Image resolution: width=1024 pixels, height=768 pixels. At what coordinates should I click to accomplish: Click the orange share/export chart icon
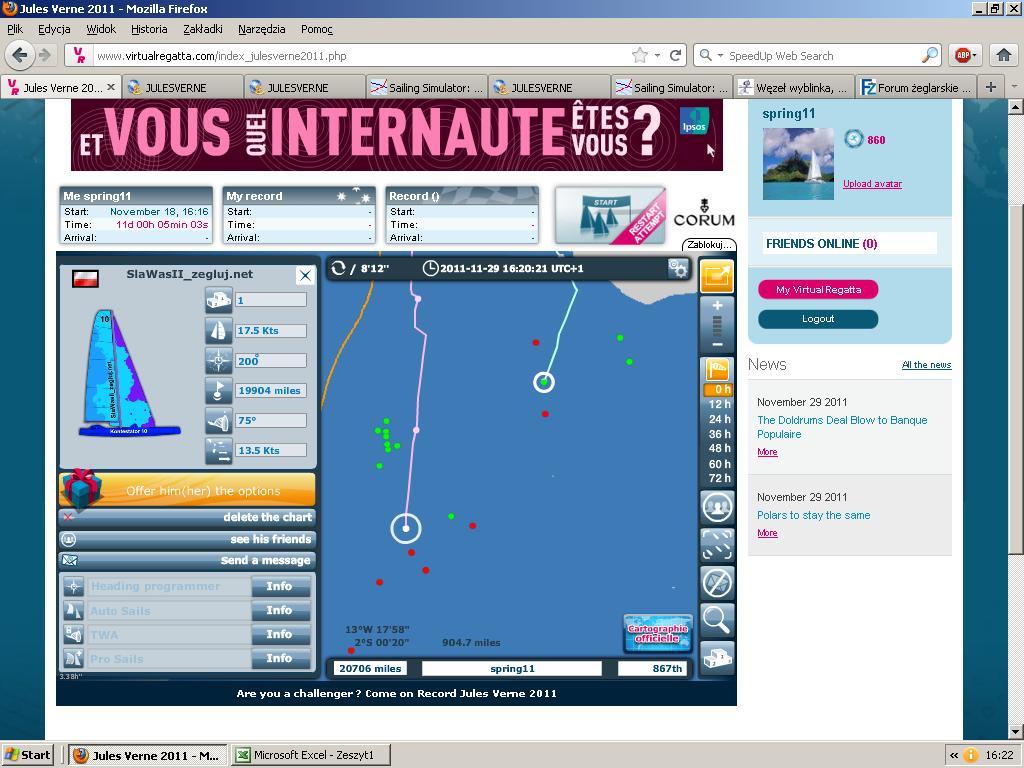[x=717, y=276]
